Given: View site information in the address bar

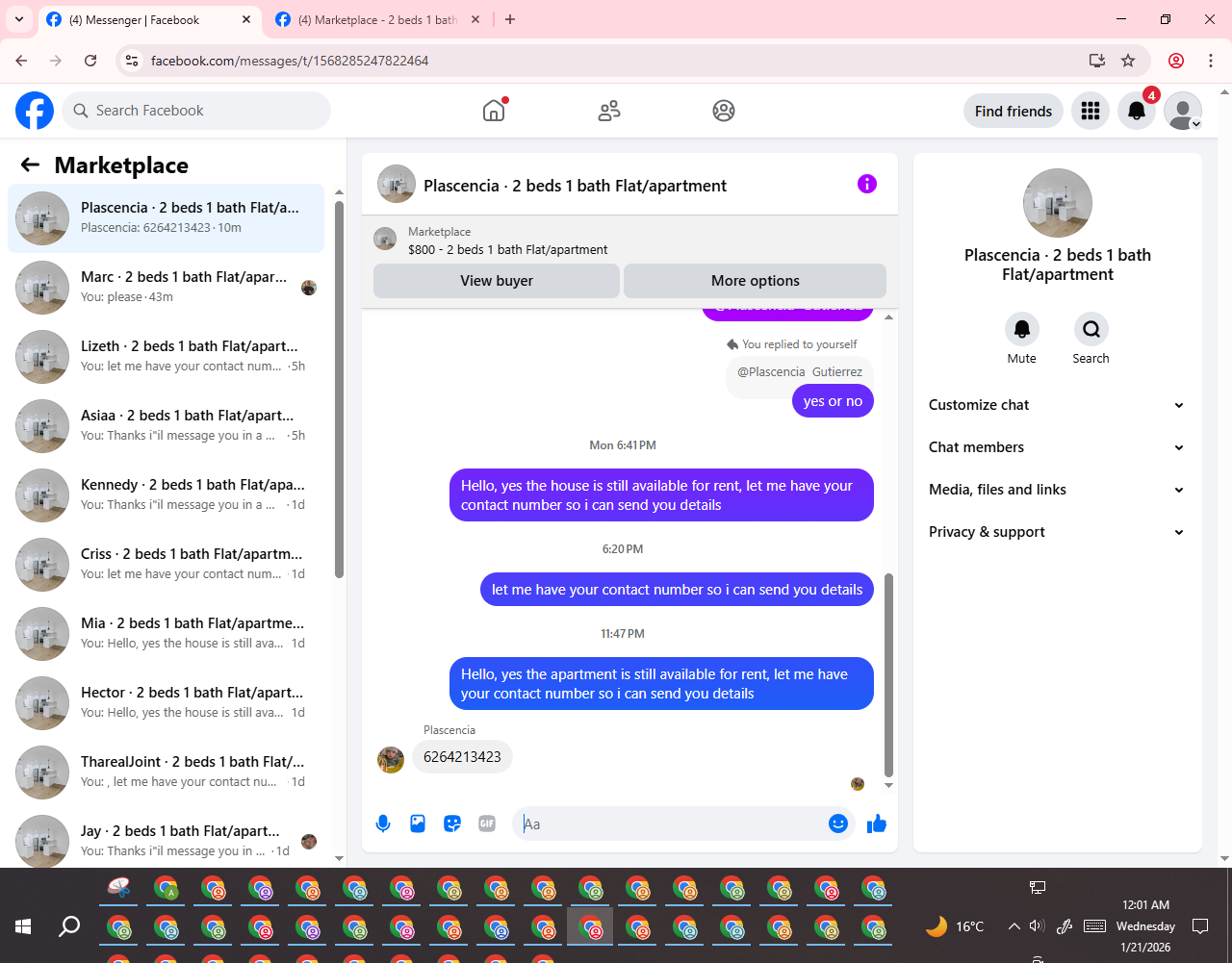Looking at the screenshot, I should pos(133,61).
